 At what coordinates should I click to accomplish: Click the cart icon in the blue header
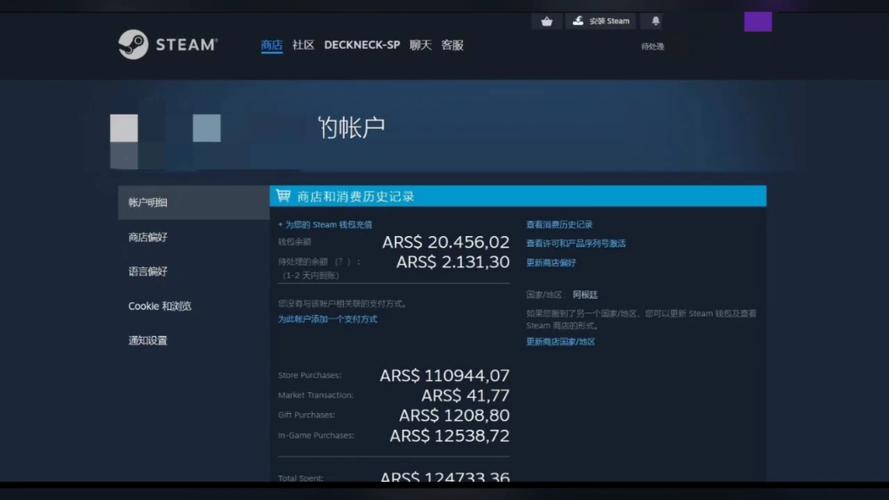click(x=283, y=196)
